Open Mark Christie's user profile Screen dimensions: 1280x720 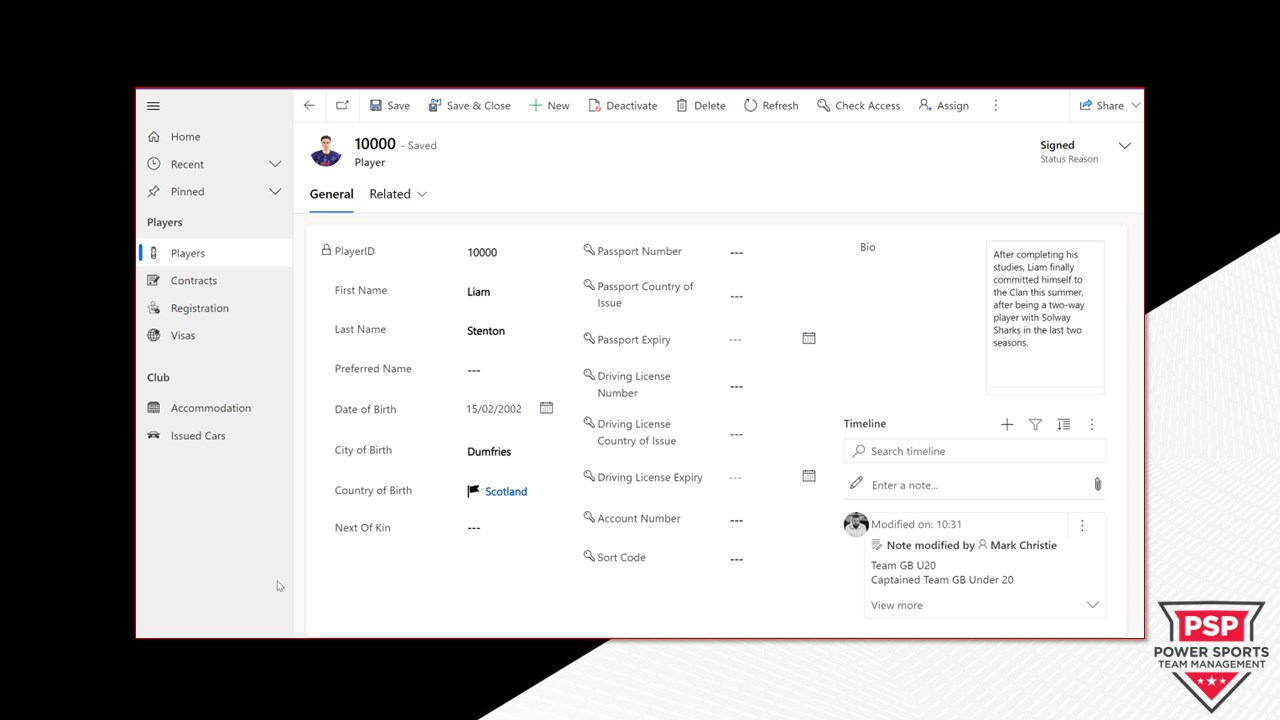click(1023, 545)
